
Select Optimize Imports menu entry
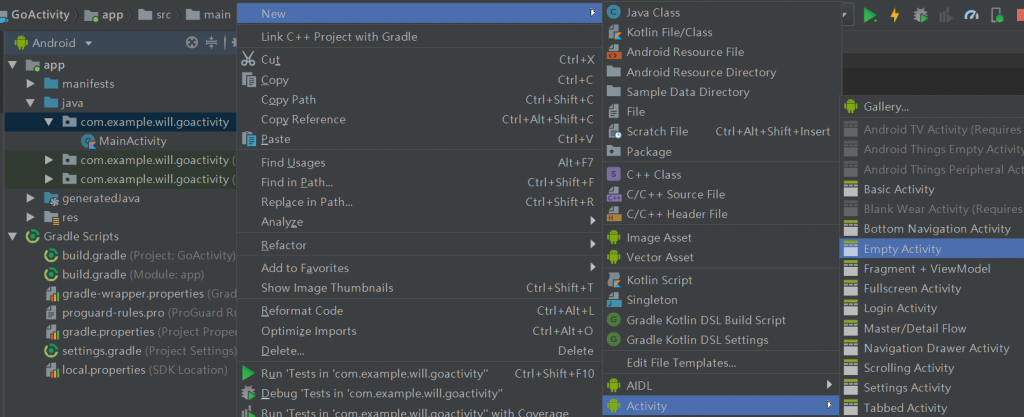pos(418,331)
